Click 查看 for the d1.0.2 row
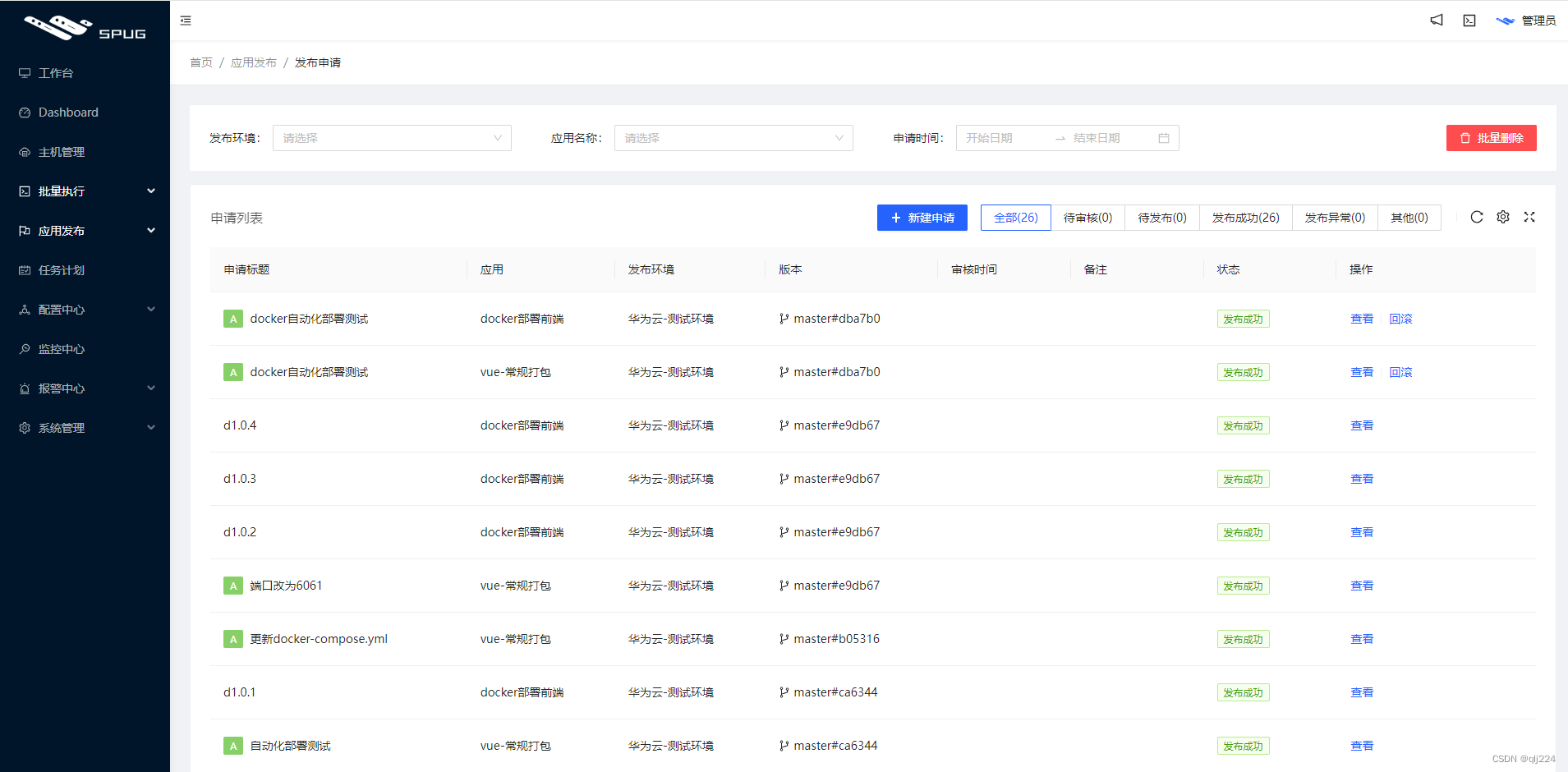 coord(1362,532)
